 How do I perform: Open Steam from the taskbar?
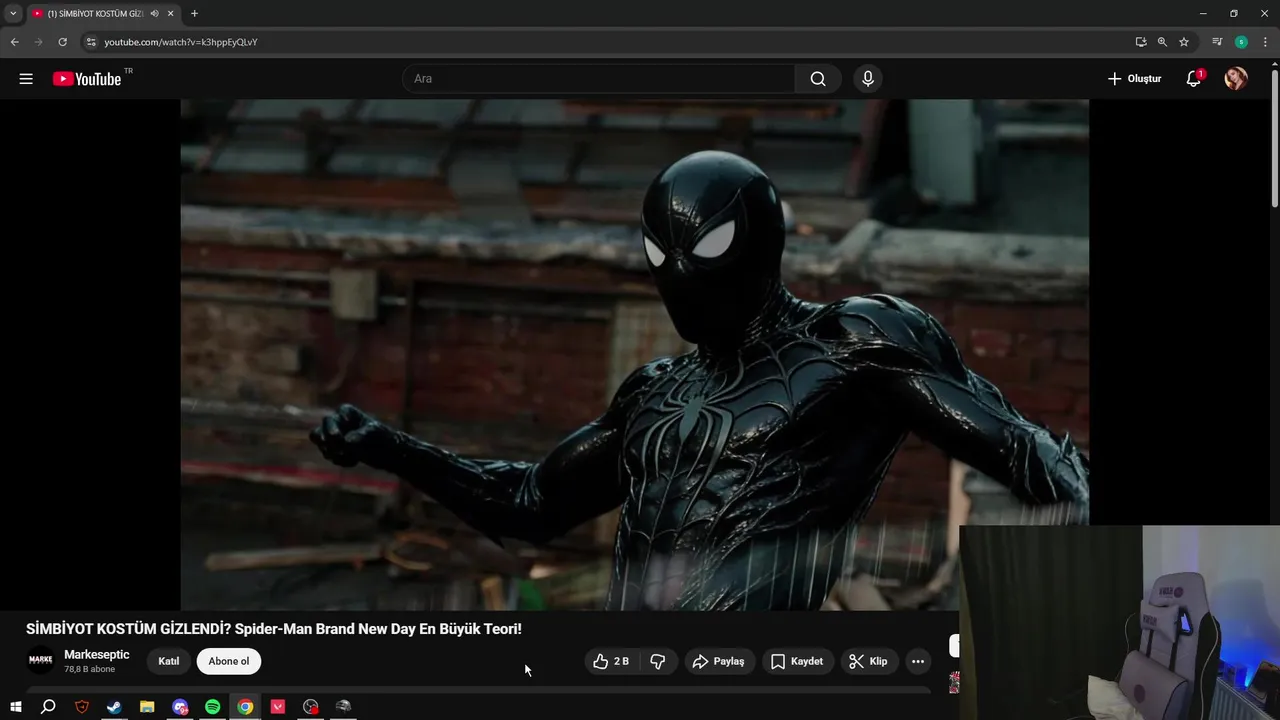[114, 707]
